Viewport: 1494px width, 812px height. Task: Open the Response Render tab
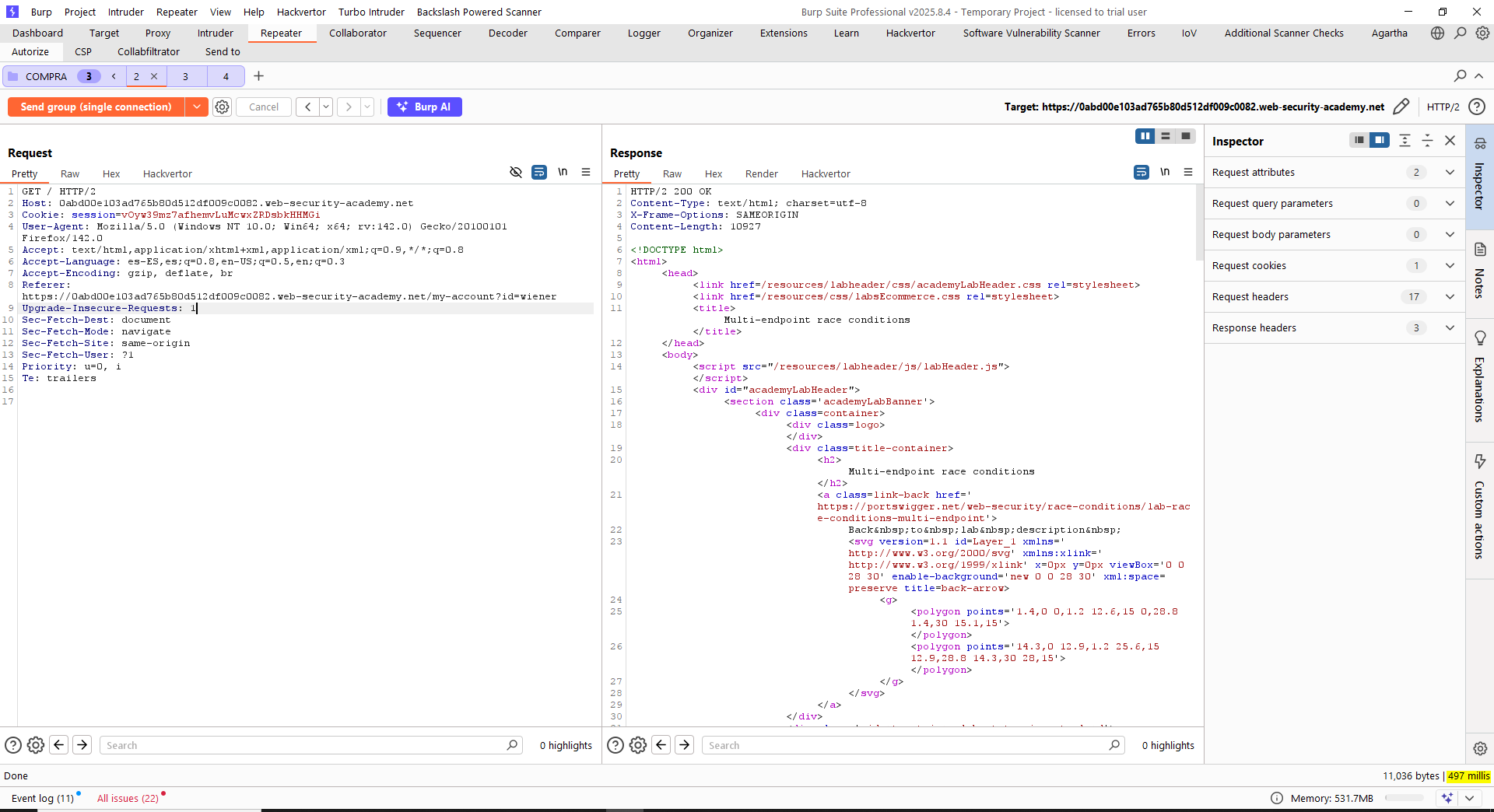click(761, 174)
